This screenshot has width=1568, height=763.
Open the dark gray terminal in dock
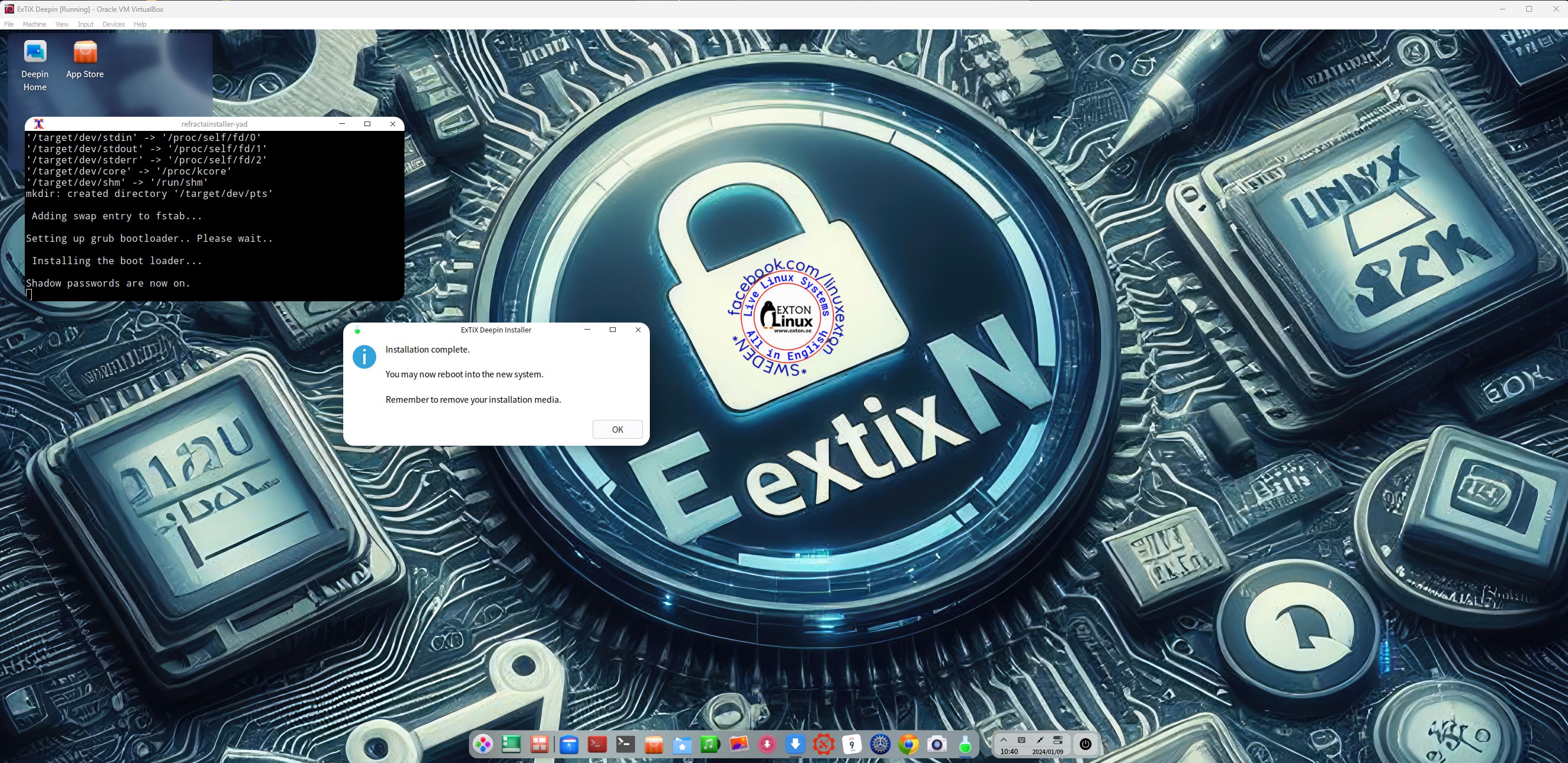pyautogui.click(x=625, y=744)
